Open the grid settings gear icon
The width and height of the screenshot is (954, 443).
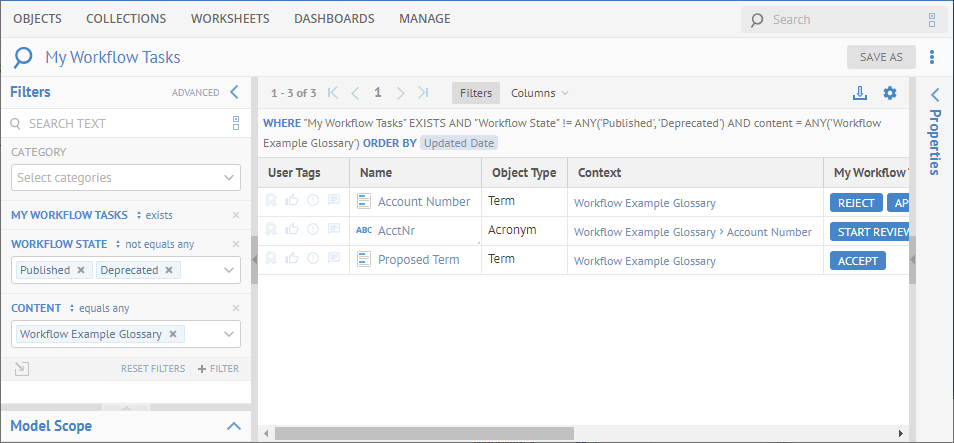[890, 93]
